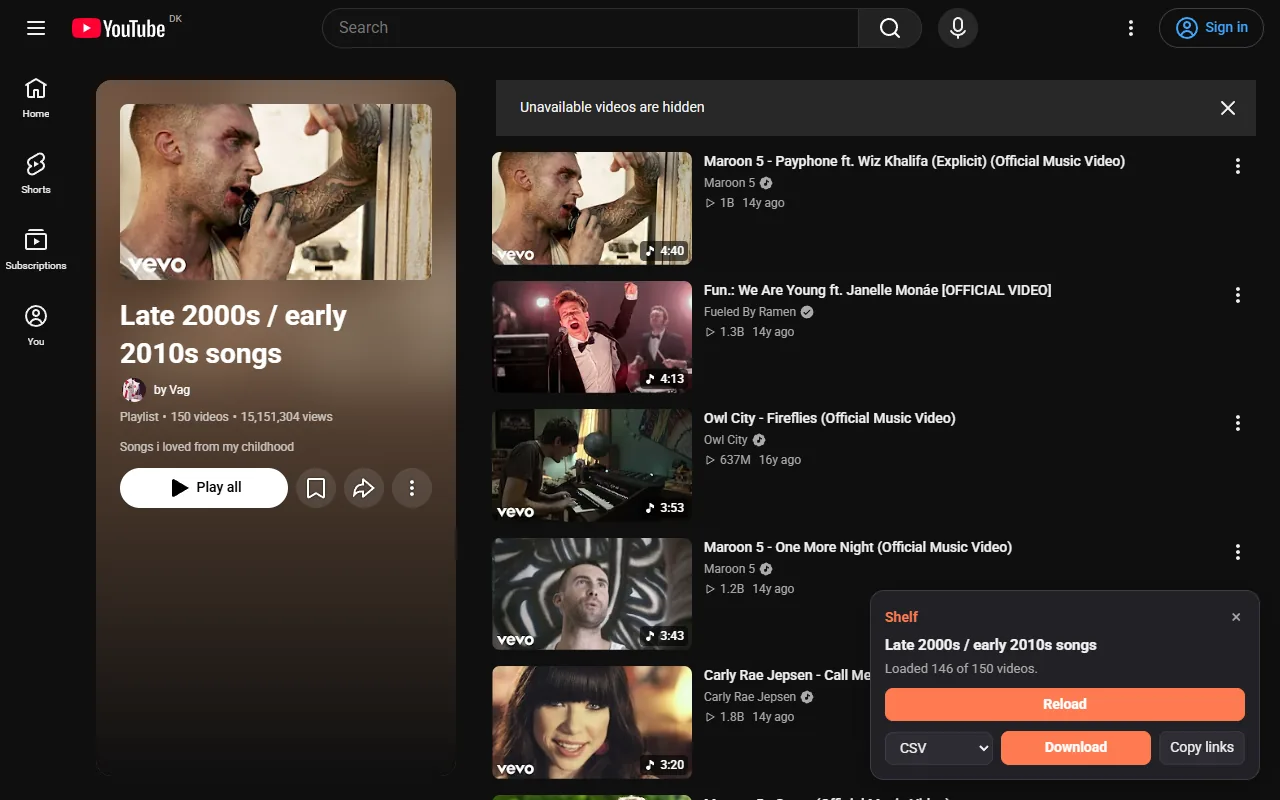This screenshot has width=1280, height=800.
Task: Open options menu for One More Night video
Action: (1238, 552)
